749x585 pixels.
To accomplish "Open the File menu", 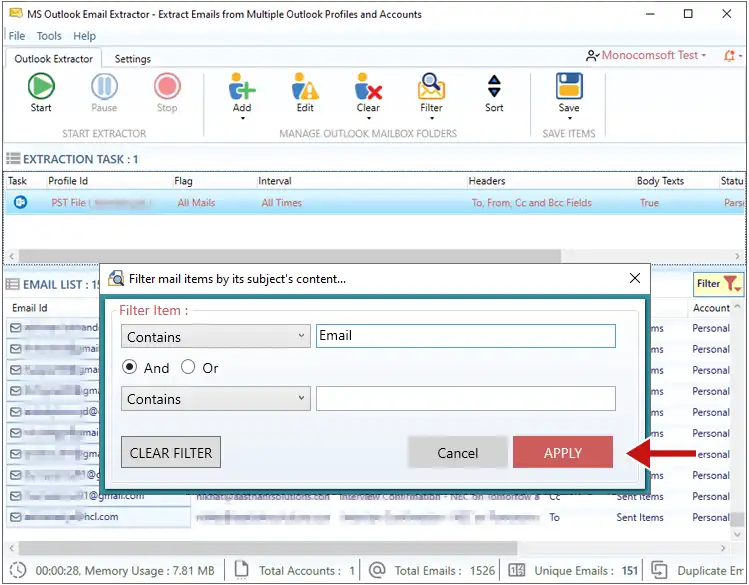I will pos(17,36).
